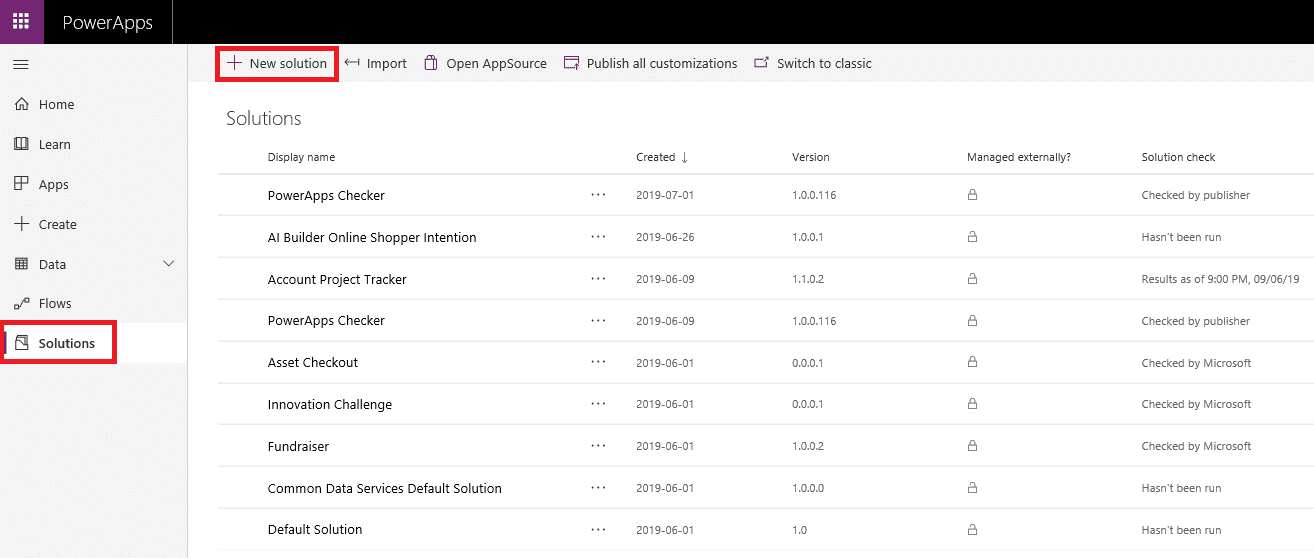This screenshot has height=558, width=1314.
Task: Open more options for AI Builder Online Shopper Intention
Action: point(598,237)
